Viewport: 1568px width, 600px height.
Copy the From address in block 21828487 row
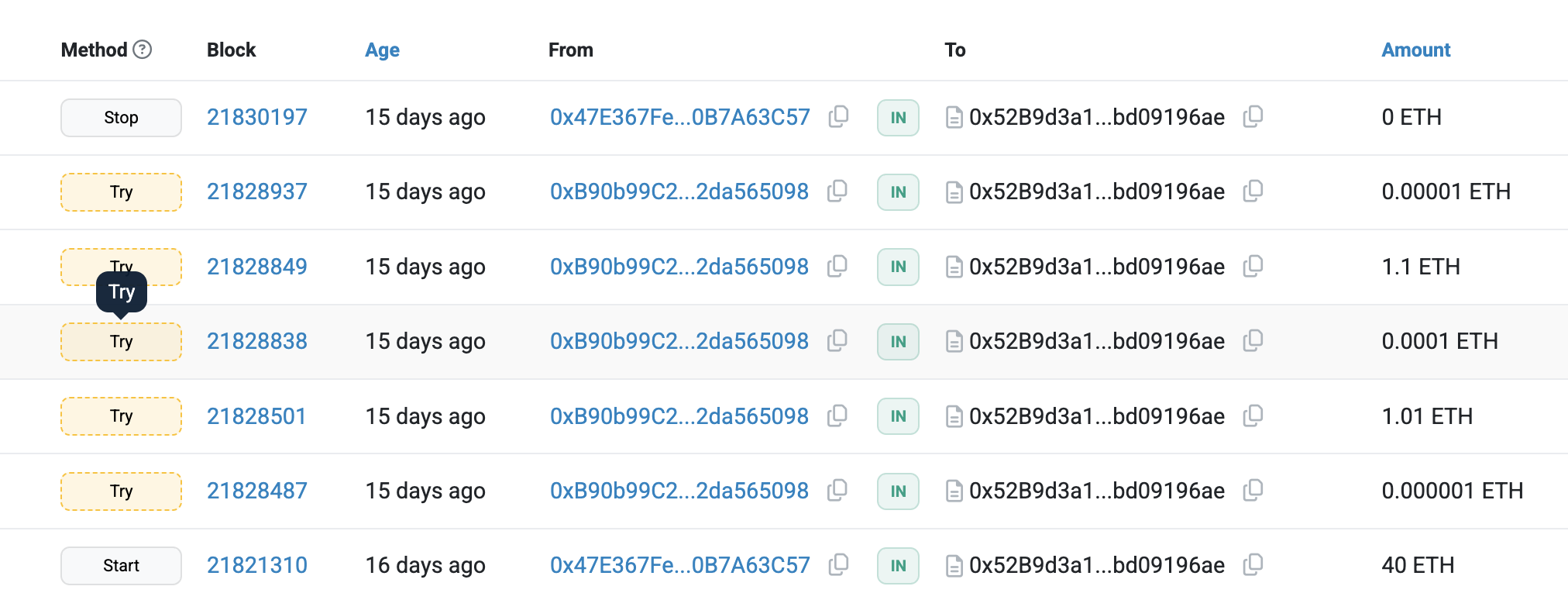(837, 490)
